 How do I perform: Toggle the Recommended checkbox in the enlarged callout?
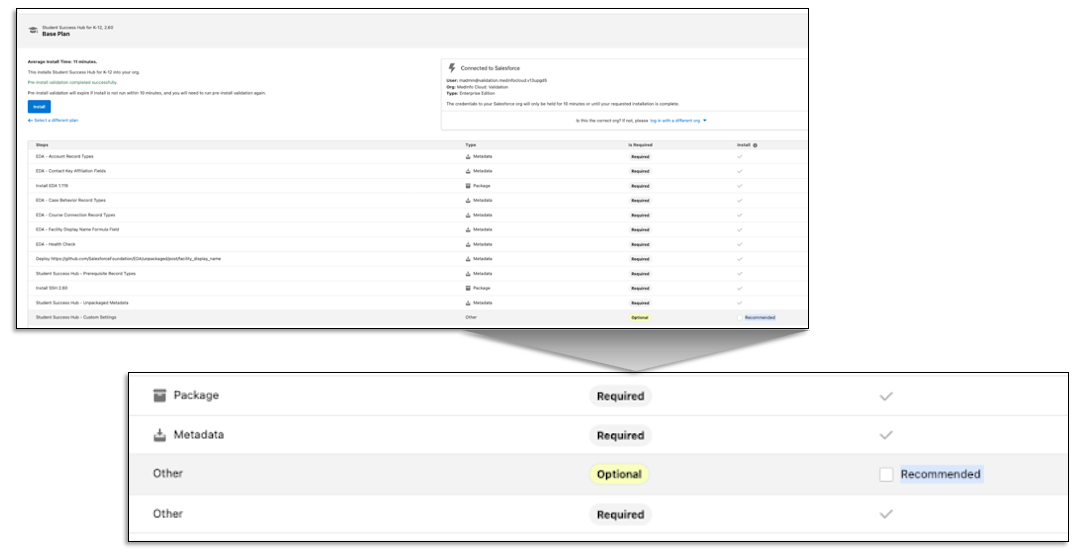[886, 474]
